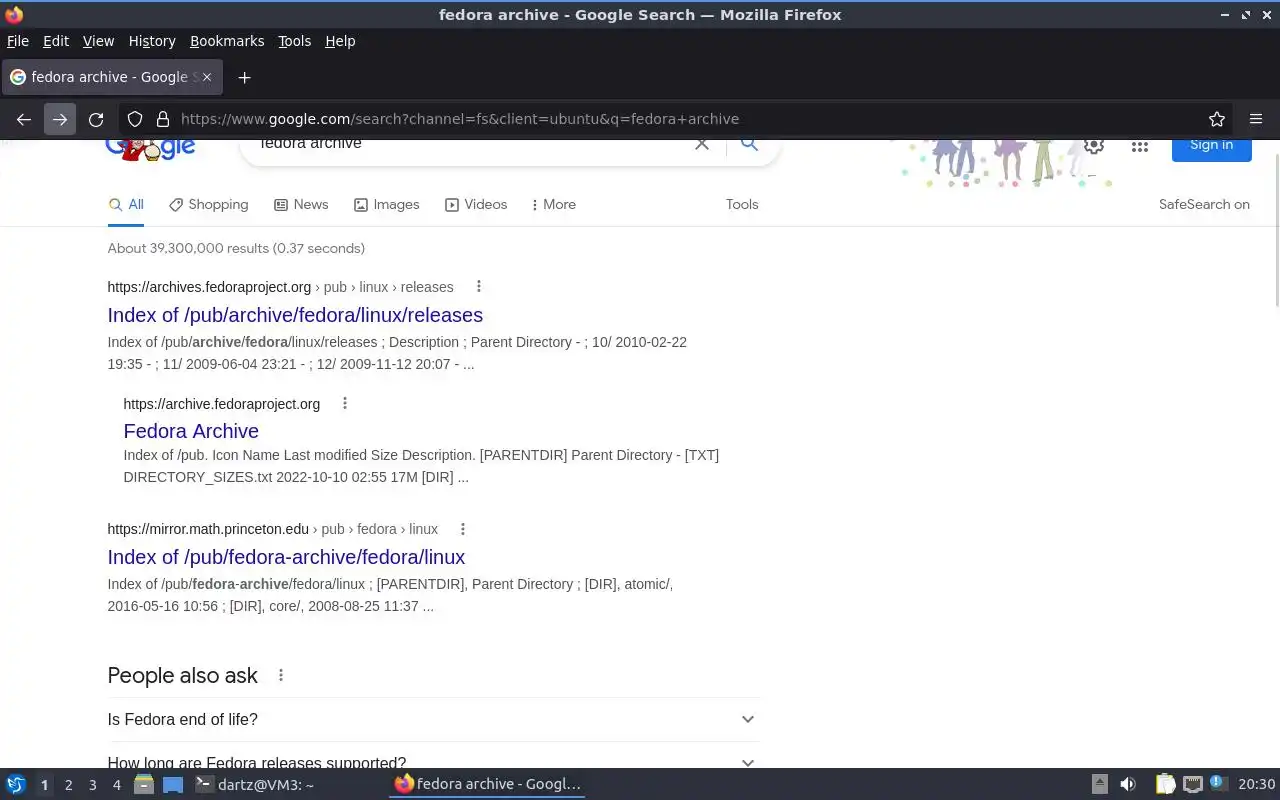Open options for mirror.math.princeton.edu result
This screenshot has height=800, width=1280.
tap(462, 529)
